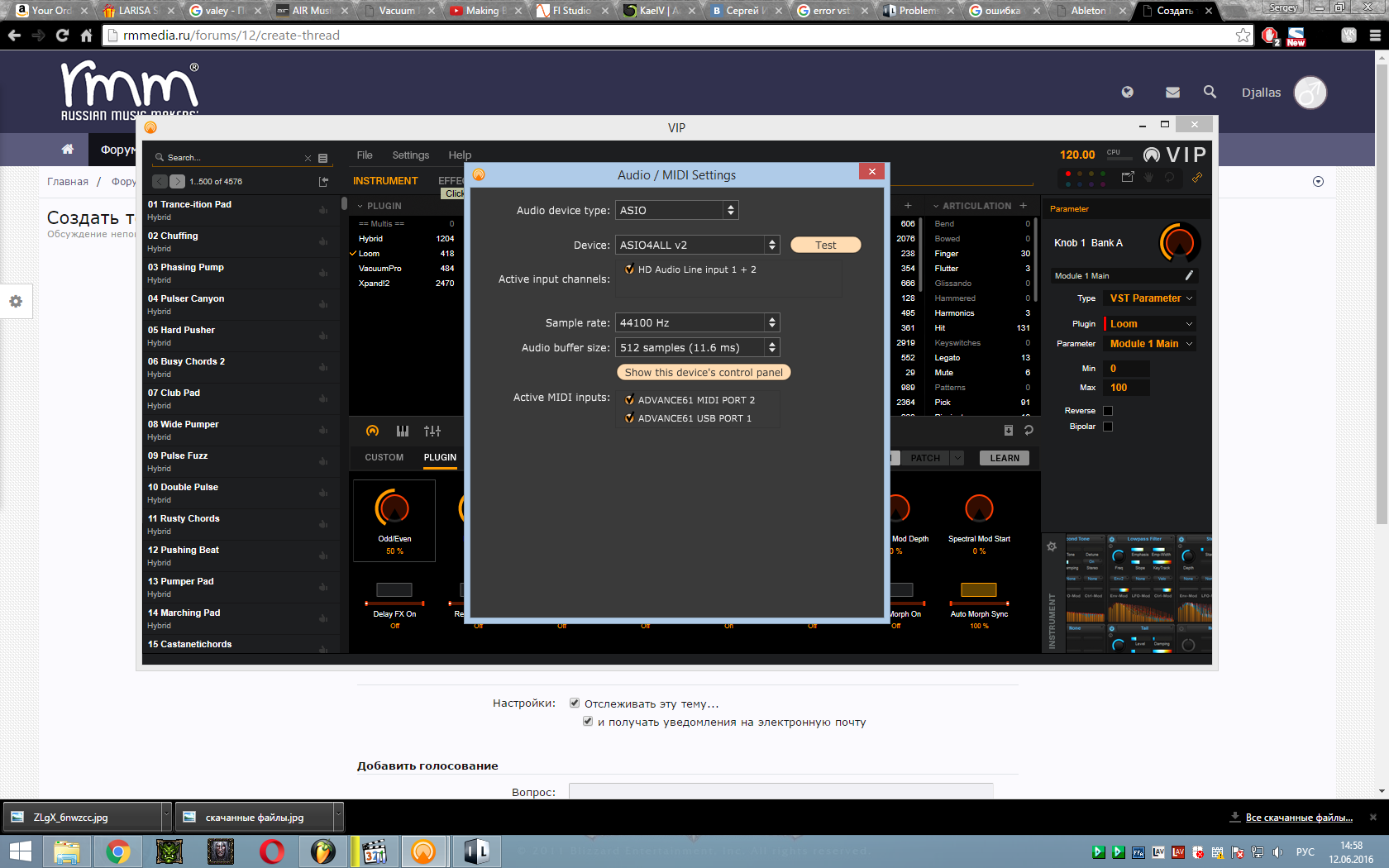1389x868 pixels.
Task: Click the gear icon beside the INSTRUMENT plugin view
Action: click(1052, 546)
